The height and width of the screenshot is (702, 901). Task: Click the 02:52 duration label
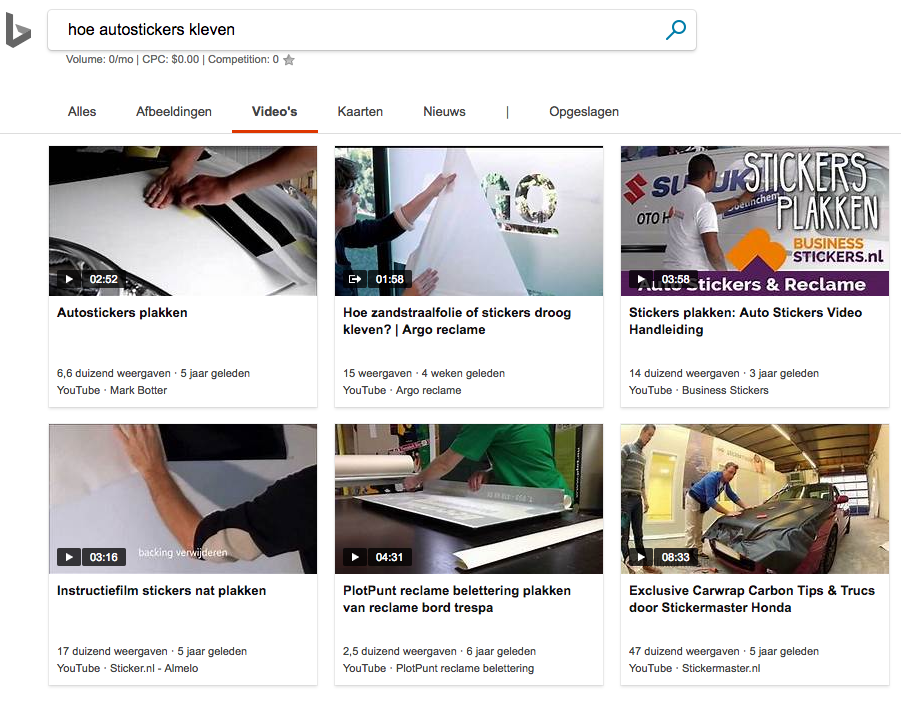point(103,279)
